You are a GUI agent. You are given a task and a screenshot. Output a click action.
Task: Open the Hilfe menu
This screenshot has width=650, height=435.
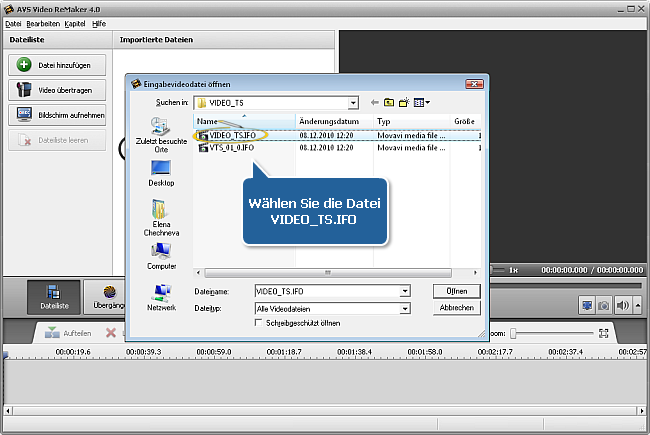(x=99, y=24)
